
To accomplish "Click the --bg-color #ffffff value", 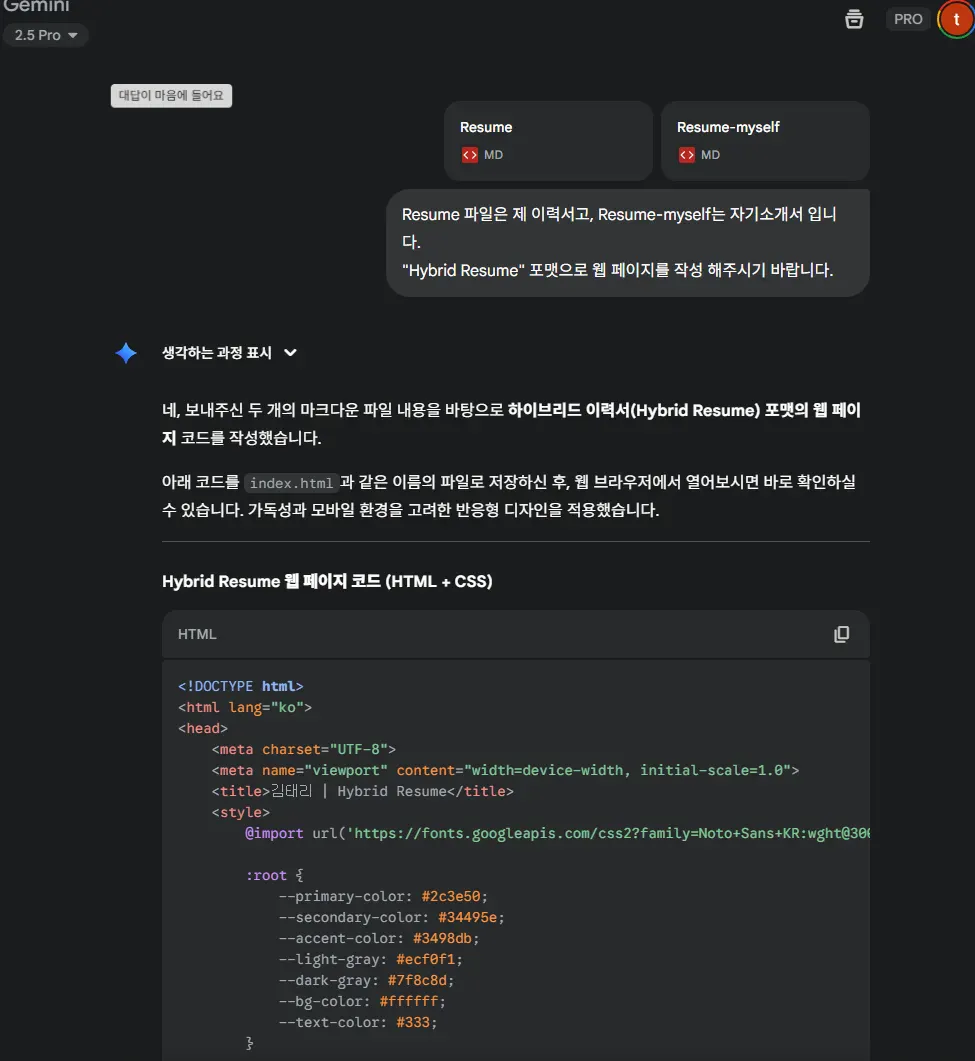I will click(409, 1001).
